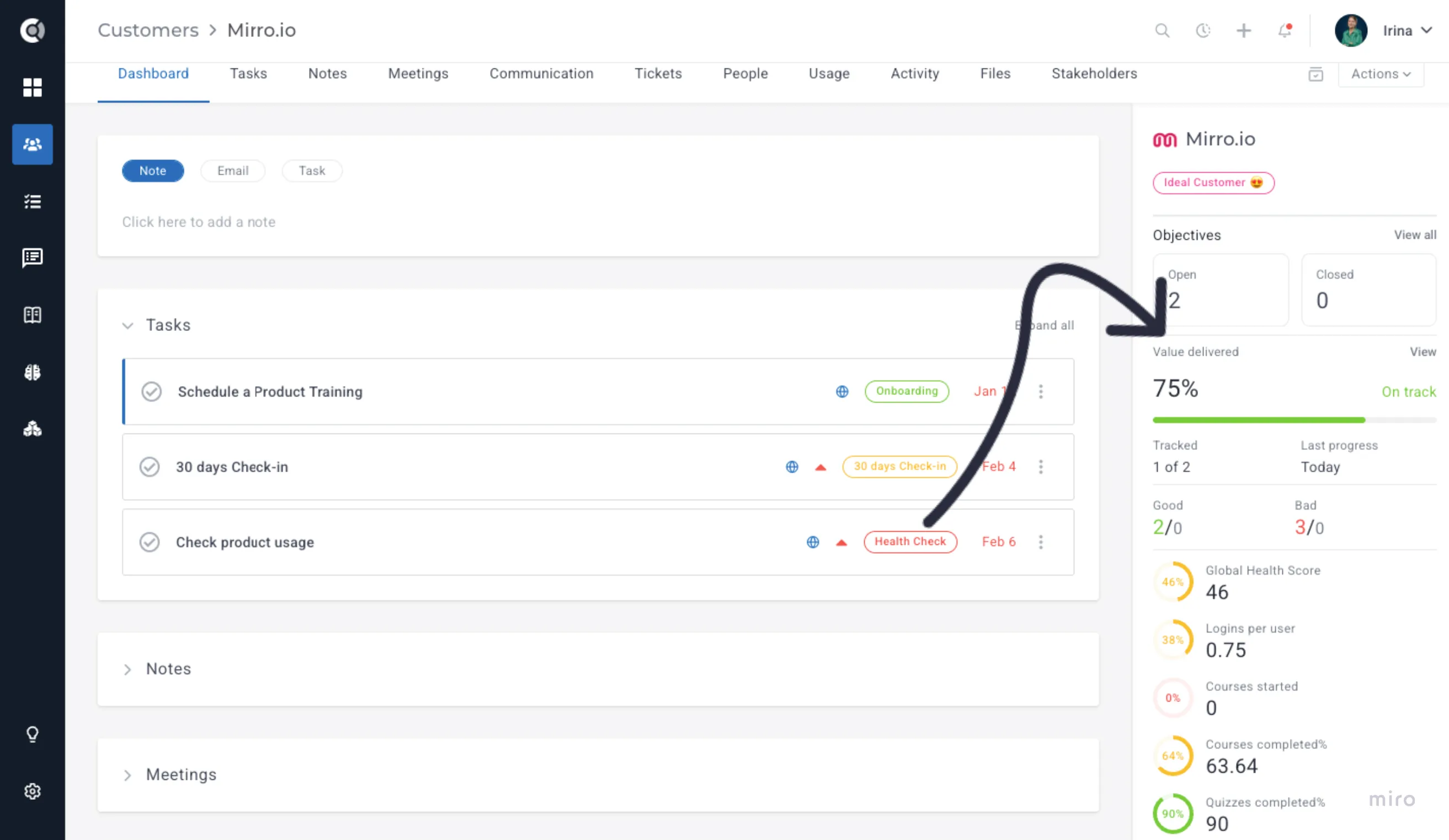Screen dimensions: 1449x840
Task: Open the checklist tasks icon in sidebar
Action: (32, 201)
